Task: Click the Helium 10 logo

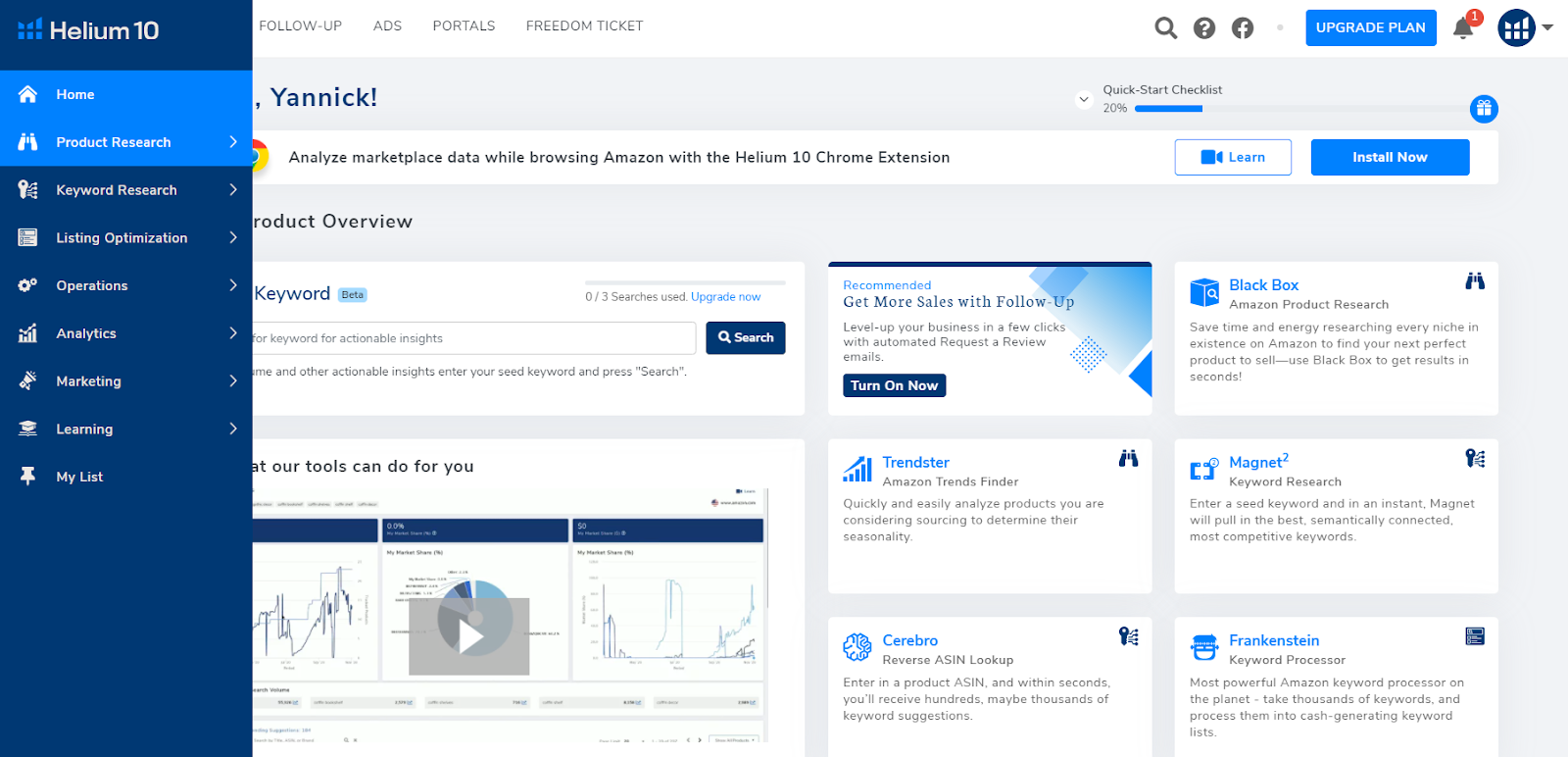Action: click(88, 30)
